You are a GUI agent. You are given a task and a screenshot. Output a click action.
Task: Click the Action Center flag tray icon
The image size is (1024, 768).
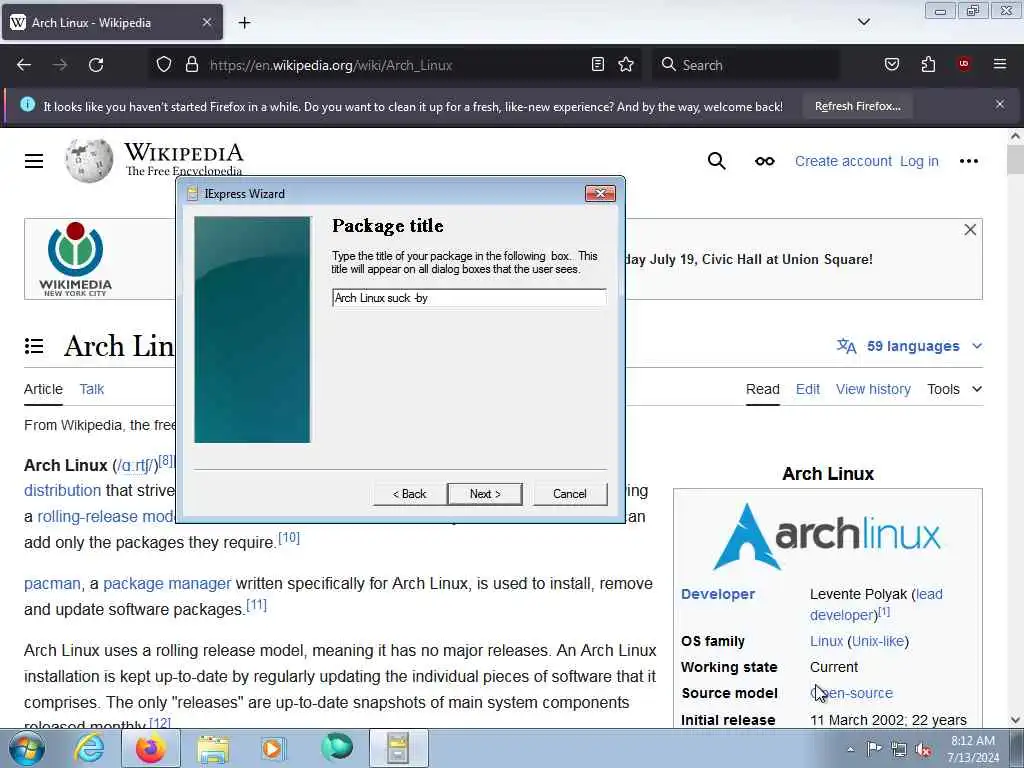[874, 748]
